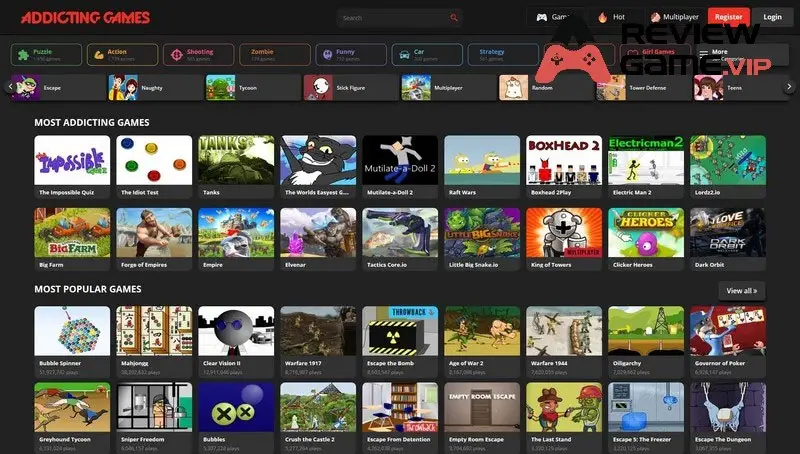Open Escape the Bomb thumbnail
Image resolution: width=800 pixels, height=454 pixels.
click(400, 331)
